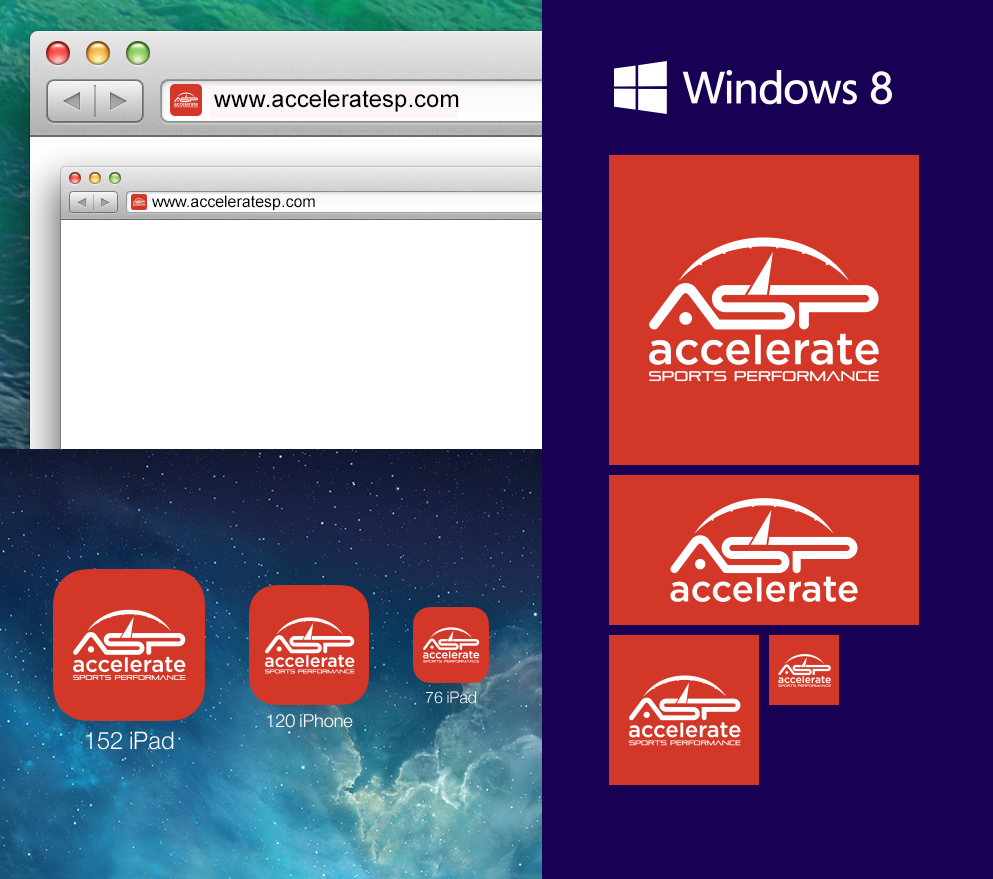Open the smallest ASP Windows tile
The height and width of the screenshot is (879, 993).
point(804,670)
